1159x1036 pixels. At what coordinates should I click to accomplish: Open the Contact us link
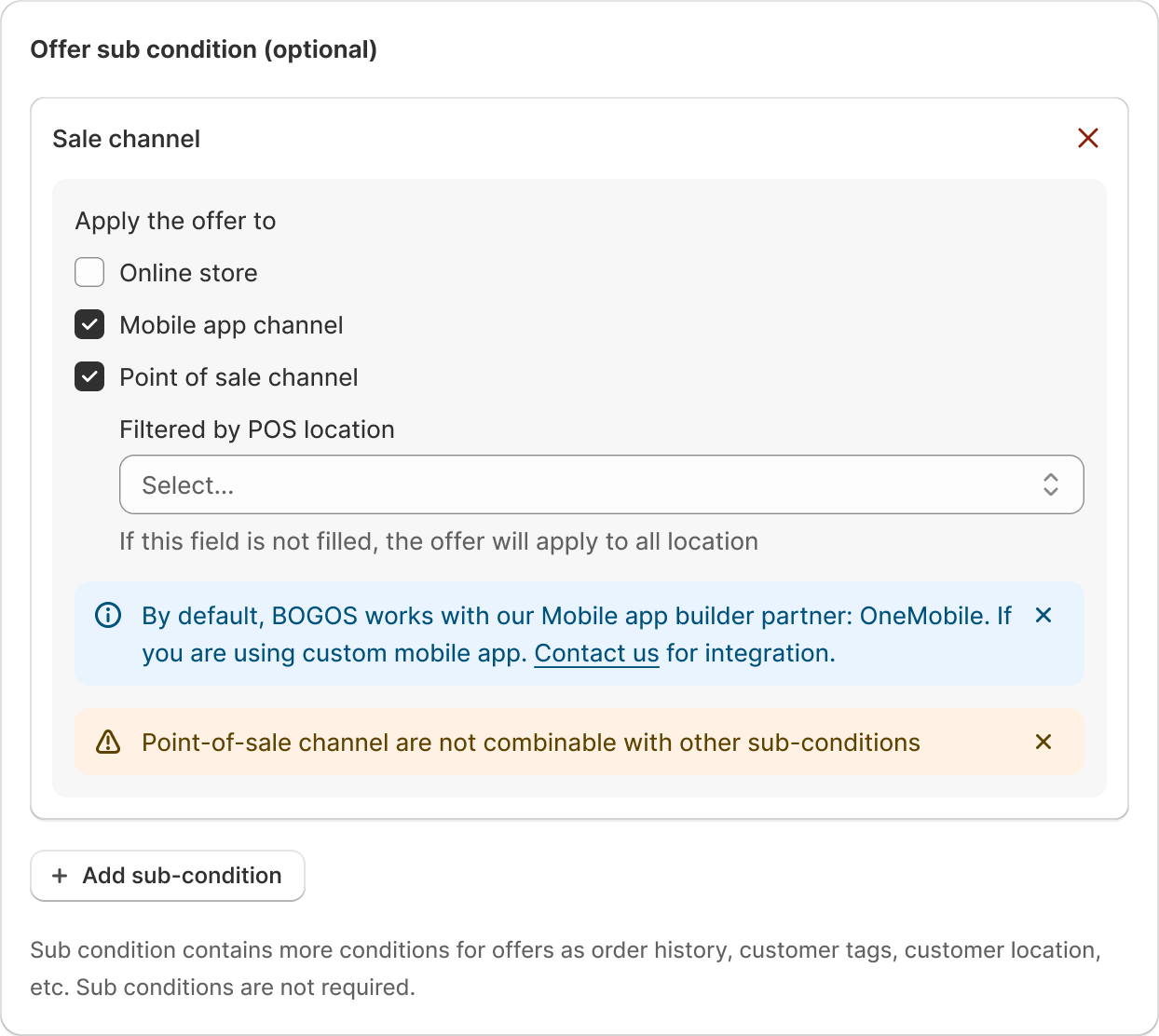(x=596, y=653)
